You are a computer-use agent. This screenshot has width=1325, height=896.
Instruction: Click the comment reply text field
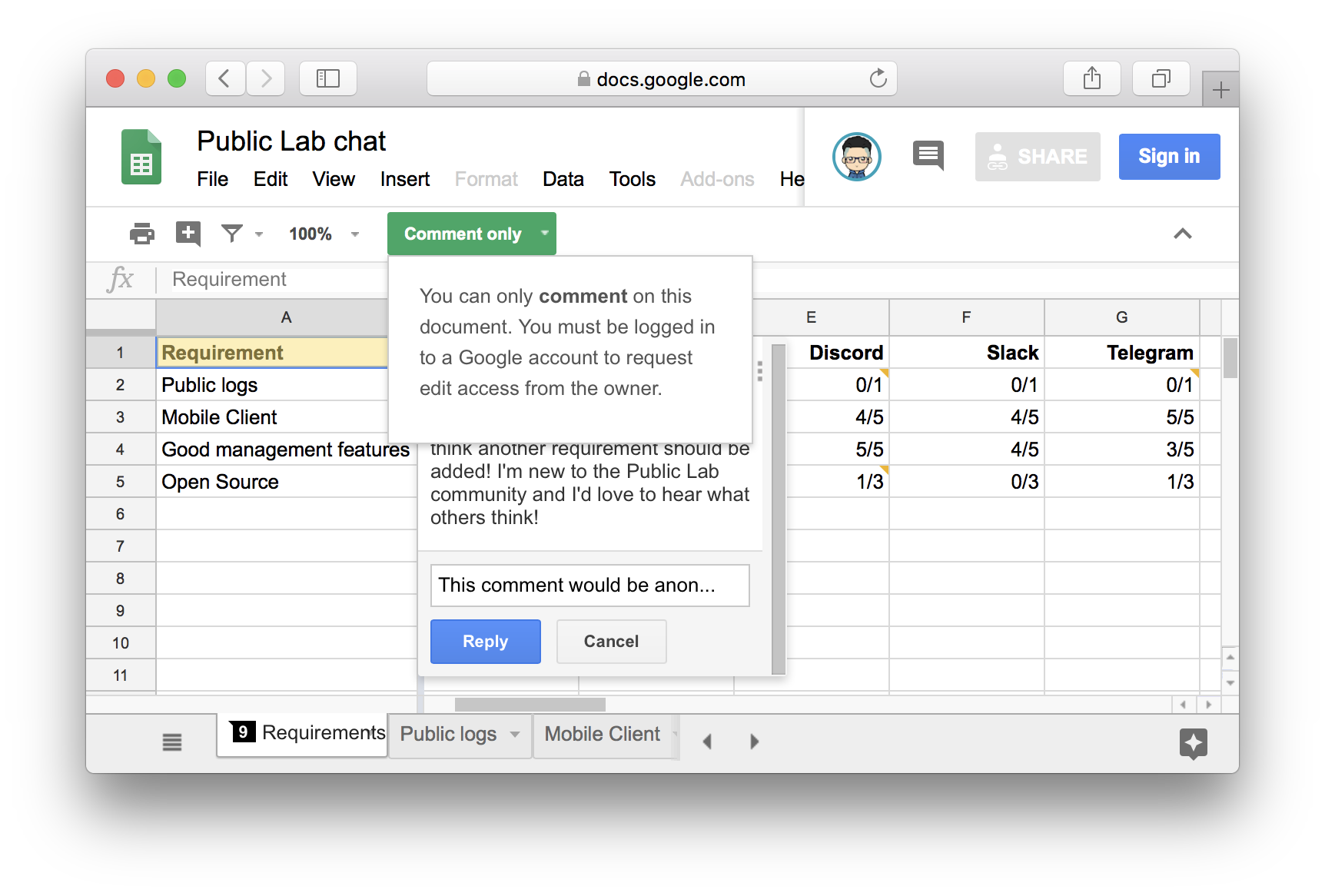590,586
